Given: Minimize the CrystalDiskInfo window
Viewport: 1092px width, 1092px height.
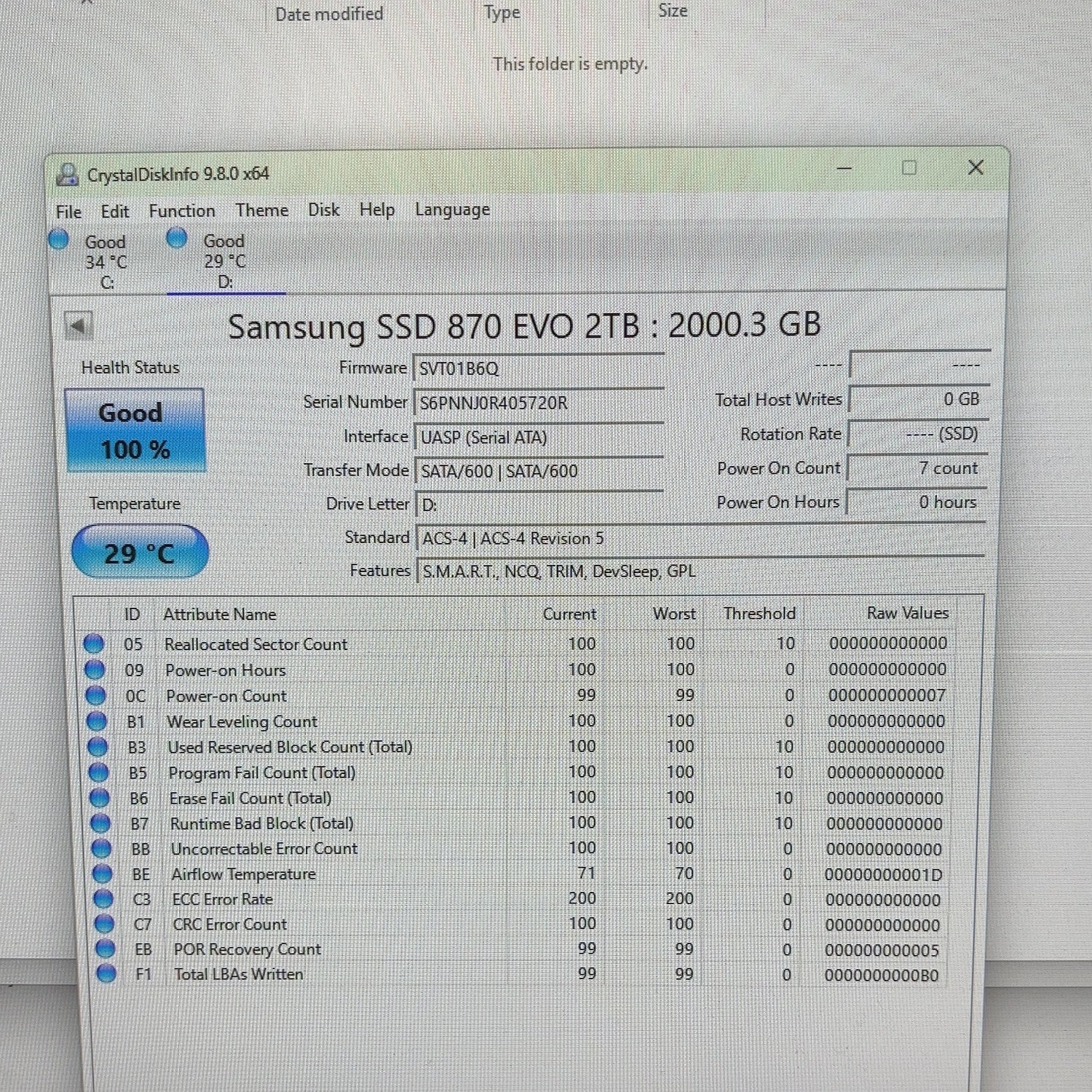Looking at the screenshot, I should coord(844,168).
